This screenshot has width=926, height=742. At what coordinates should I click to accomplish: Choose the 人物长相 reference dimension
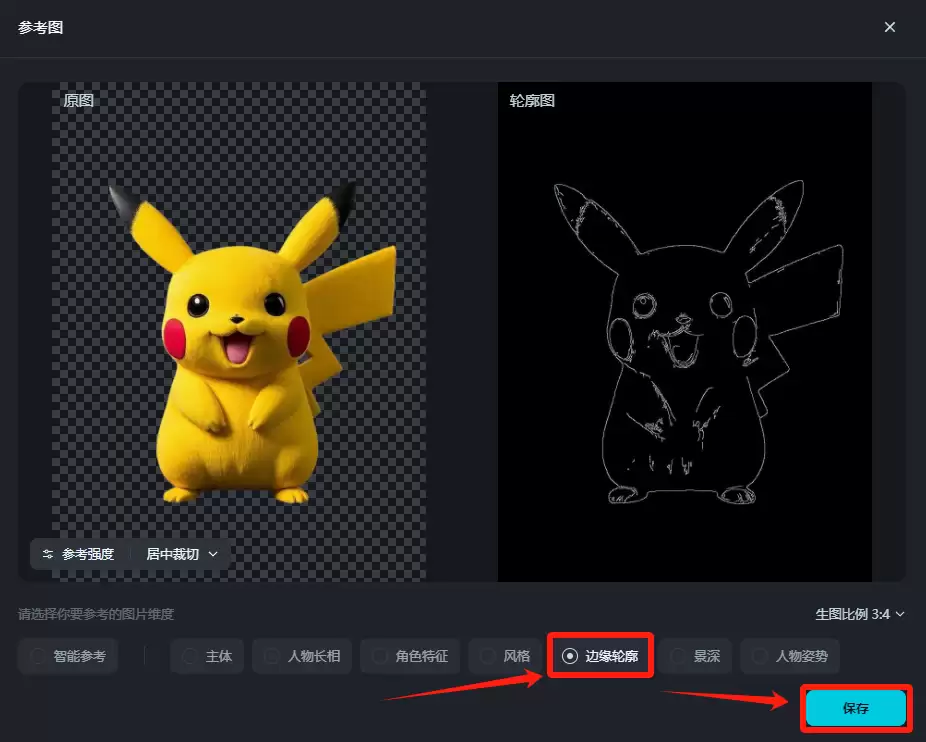pos(302,656)
